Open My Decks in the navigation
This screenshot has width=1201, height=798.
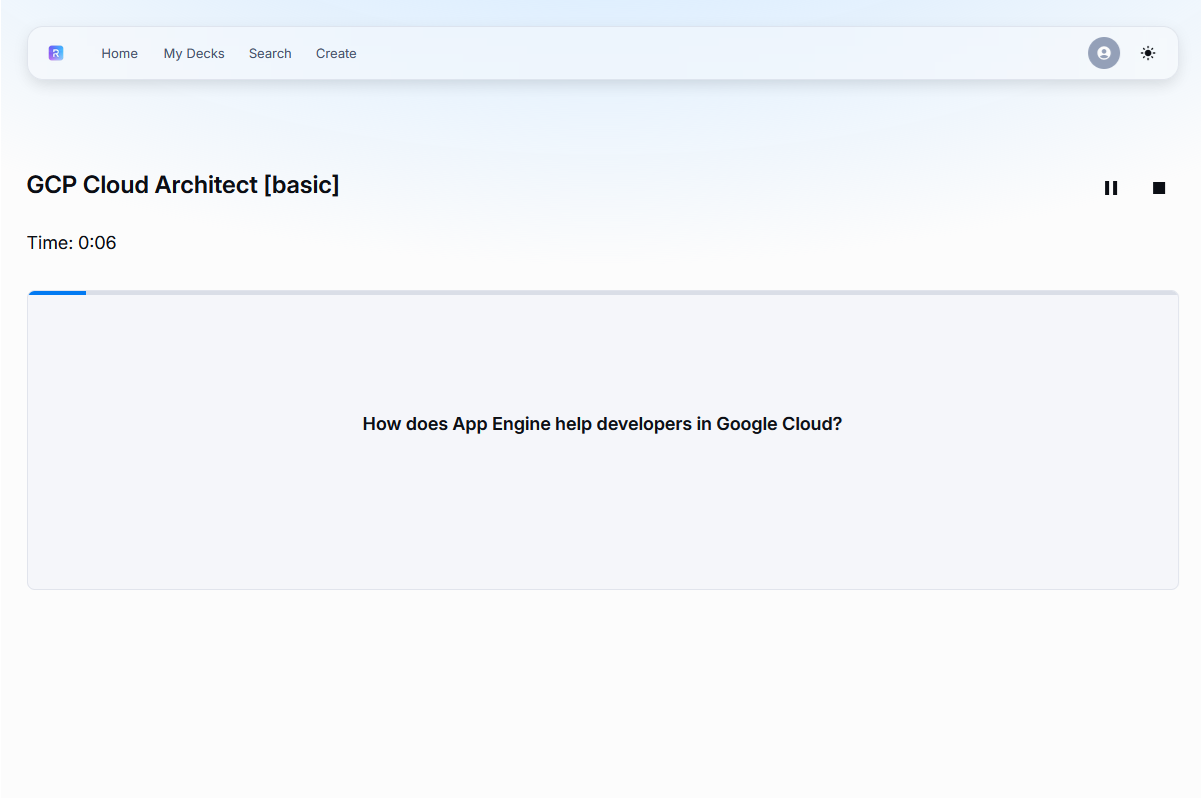[194, 53]
